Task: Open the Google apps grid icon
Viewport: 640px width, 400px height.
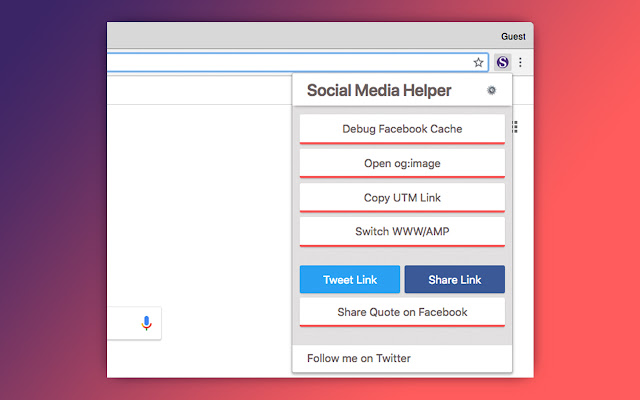Action: pos(515,127)
